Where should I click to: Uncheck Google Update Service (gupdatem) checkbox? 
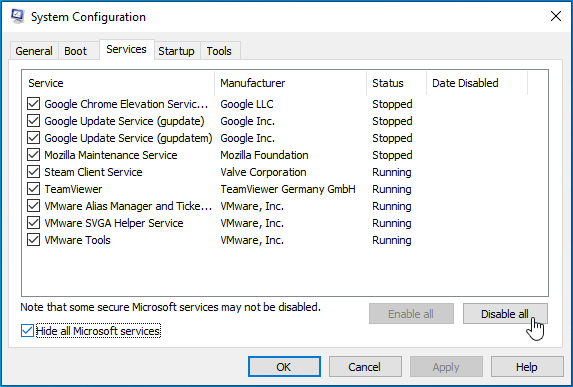pyautogui.click(x=33, y=138)
